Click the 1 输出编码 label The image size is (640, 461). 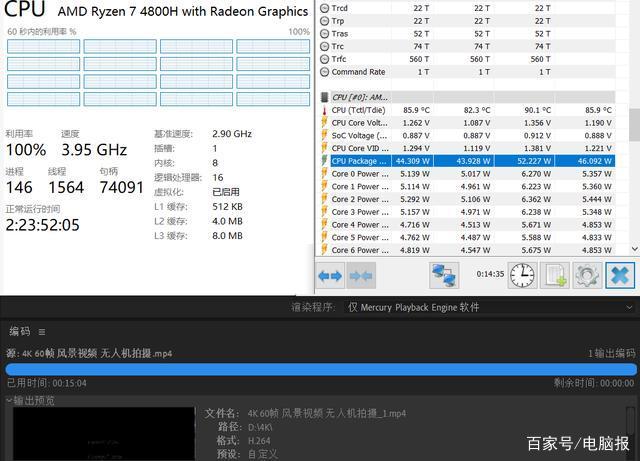tap(611, 353)
